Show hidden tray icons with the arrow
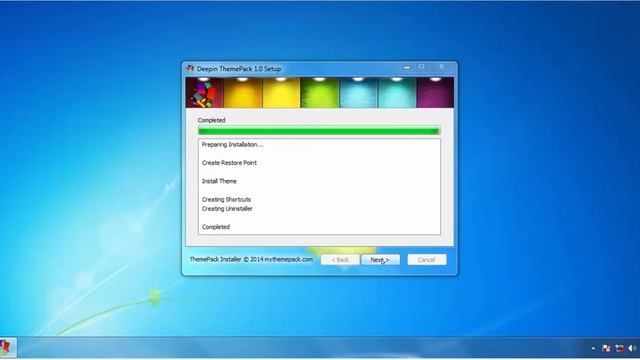This screenshot has width=640, height=360. (593, 348)
